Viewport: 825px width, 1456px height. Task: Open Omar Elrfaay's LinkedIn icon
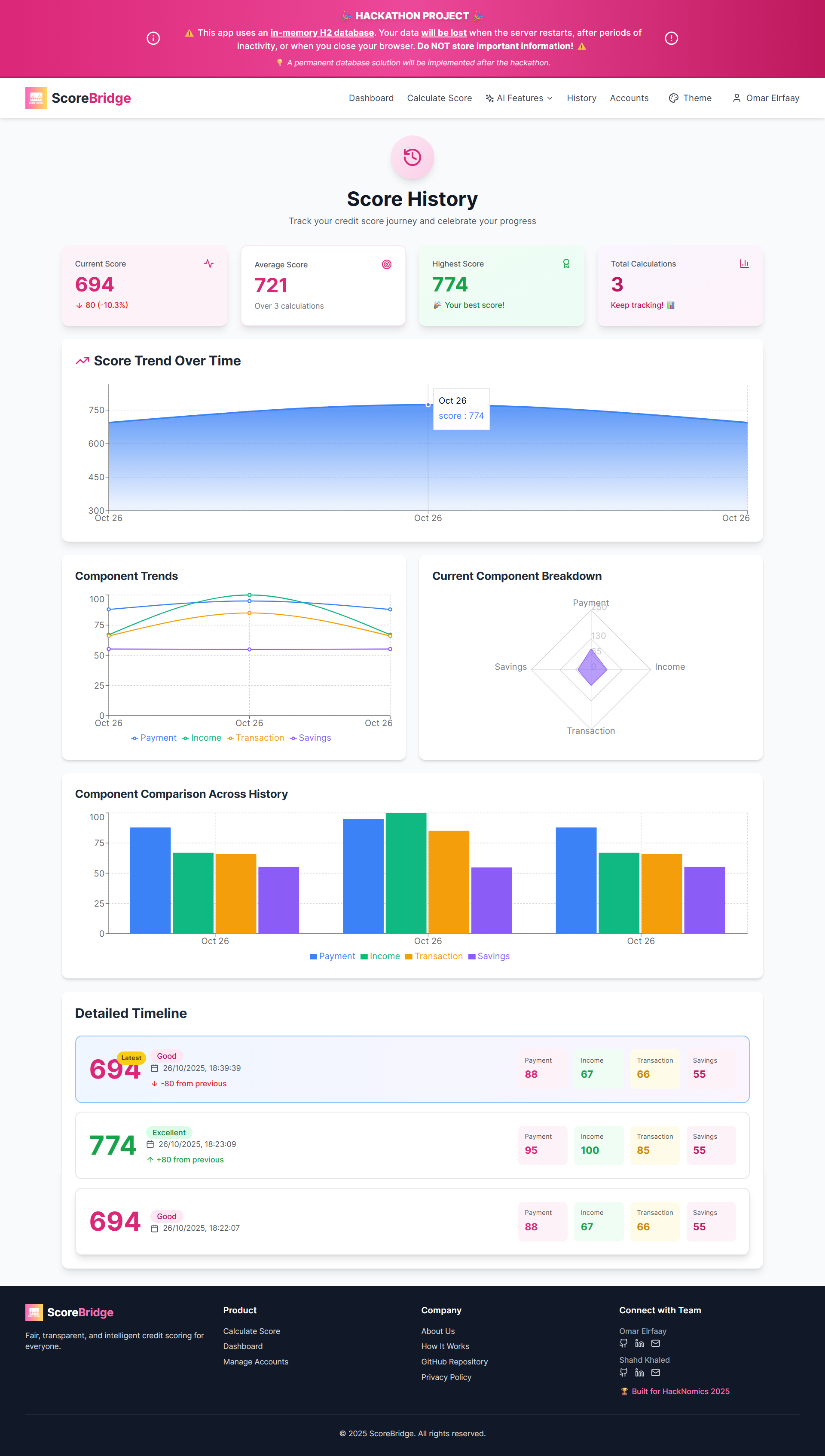coord(639,1343)
